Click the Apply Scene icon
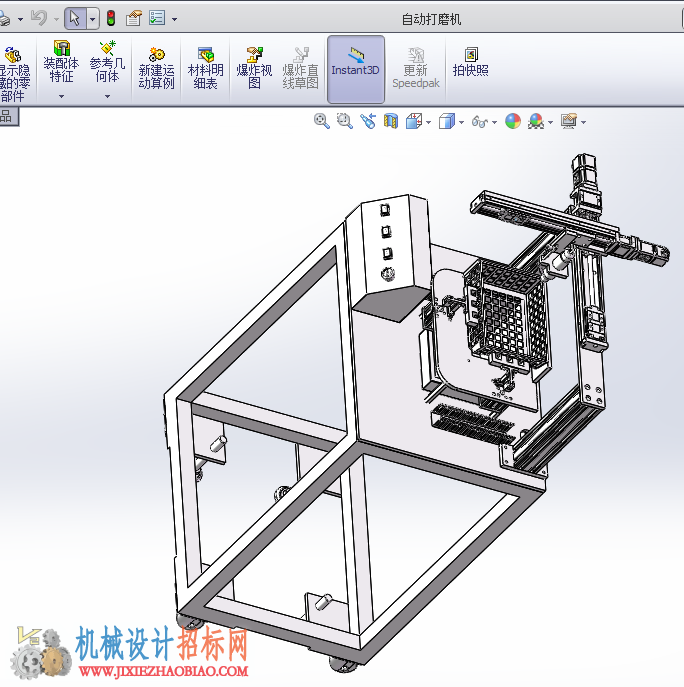This screenshot has width=684, height=687. [536, 121]
